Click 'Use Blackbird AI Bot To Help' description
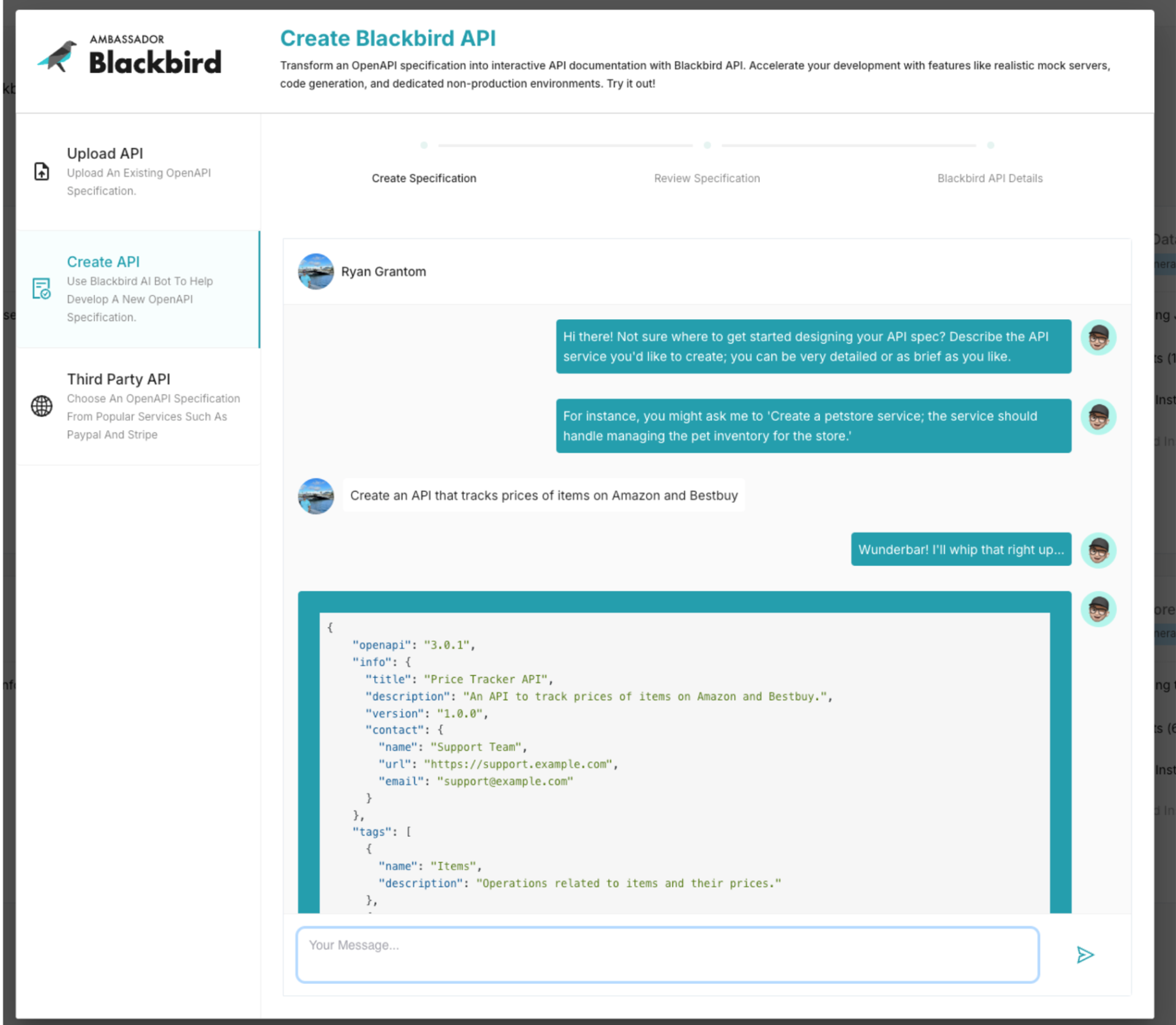Screen dimensions: 1176x1025 coord(140,299)
